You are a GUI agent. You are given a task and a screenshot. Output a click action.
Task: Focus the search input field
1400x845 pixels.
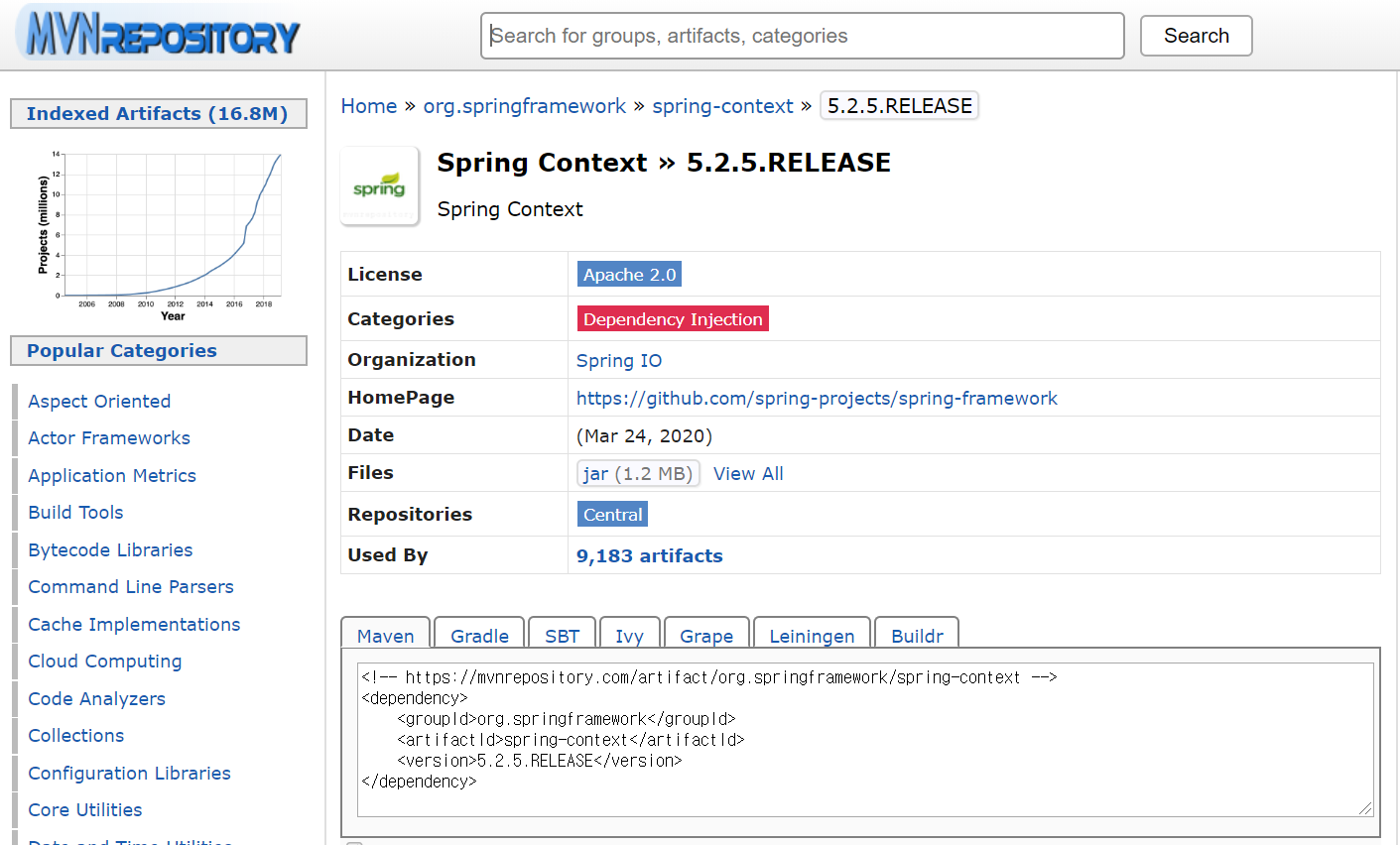click(x=802, y=36)
